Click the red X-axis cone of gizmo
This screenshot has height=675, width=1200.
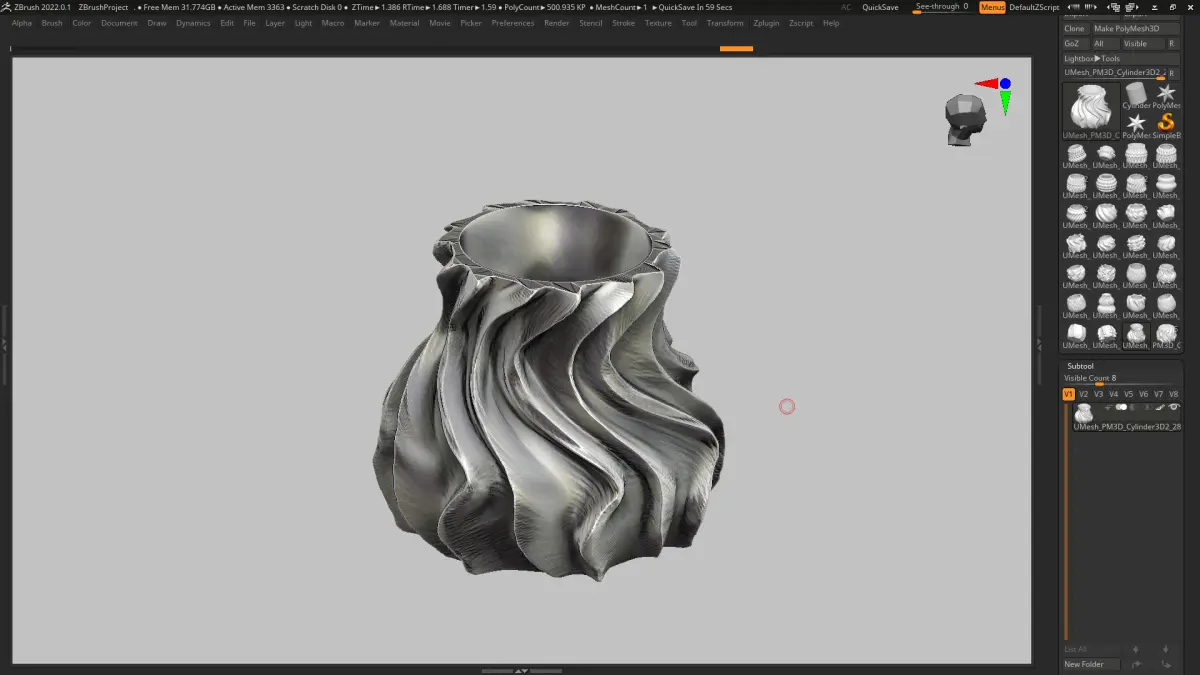(x=986, y=84)
